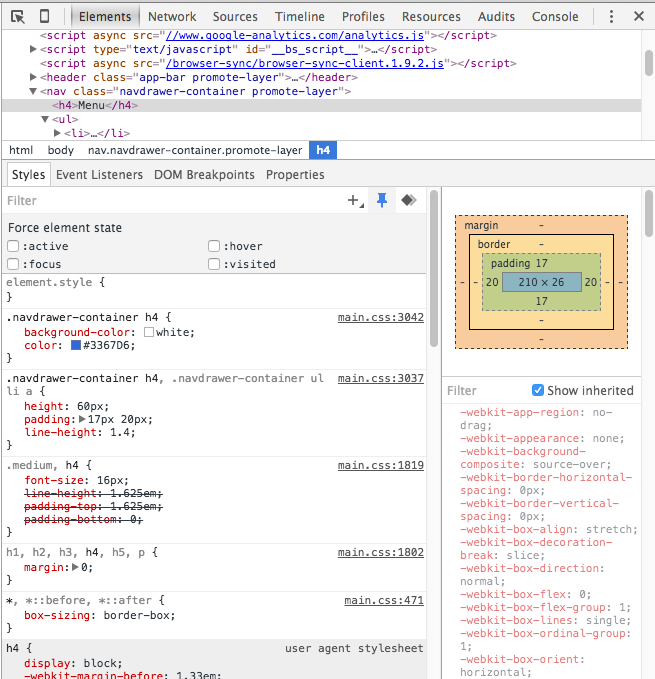Click the display block value
This screenshot has height=679, width=655.
click(x=102, y=663)
